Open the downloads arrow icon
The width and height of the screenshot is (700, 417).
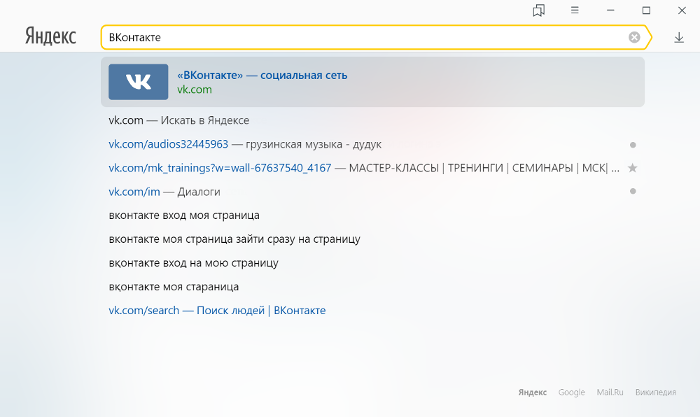(679, 38)
